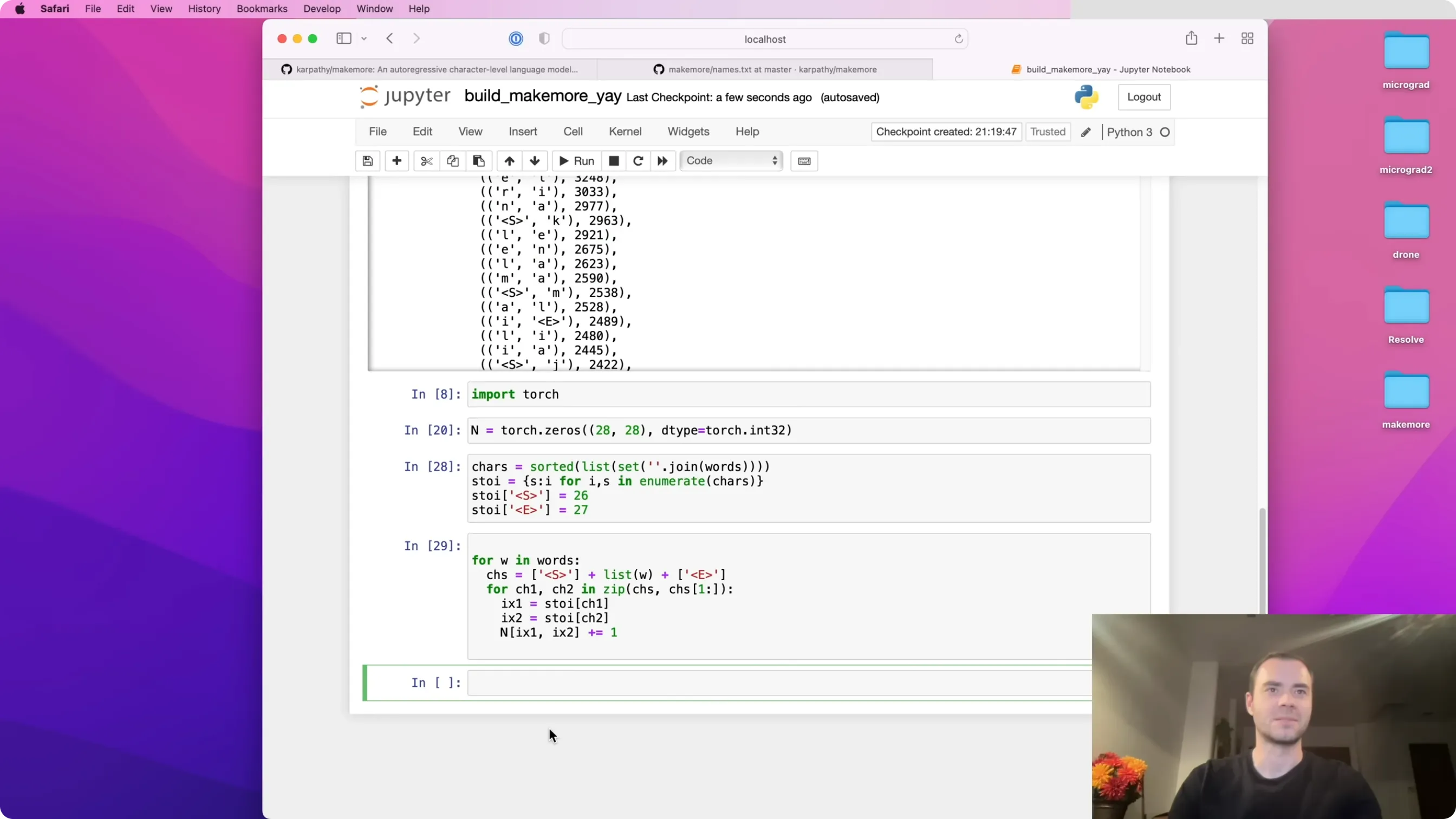The width and height of the screenshot is (1456, 819).
Task: Open Jupyter Cell menu
Action: 573,132
